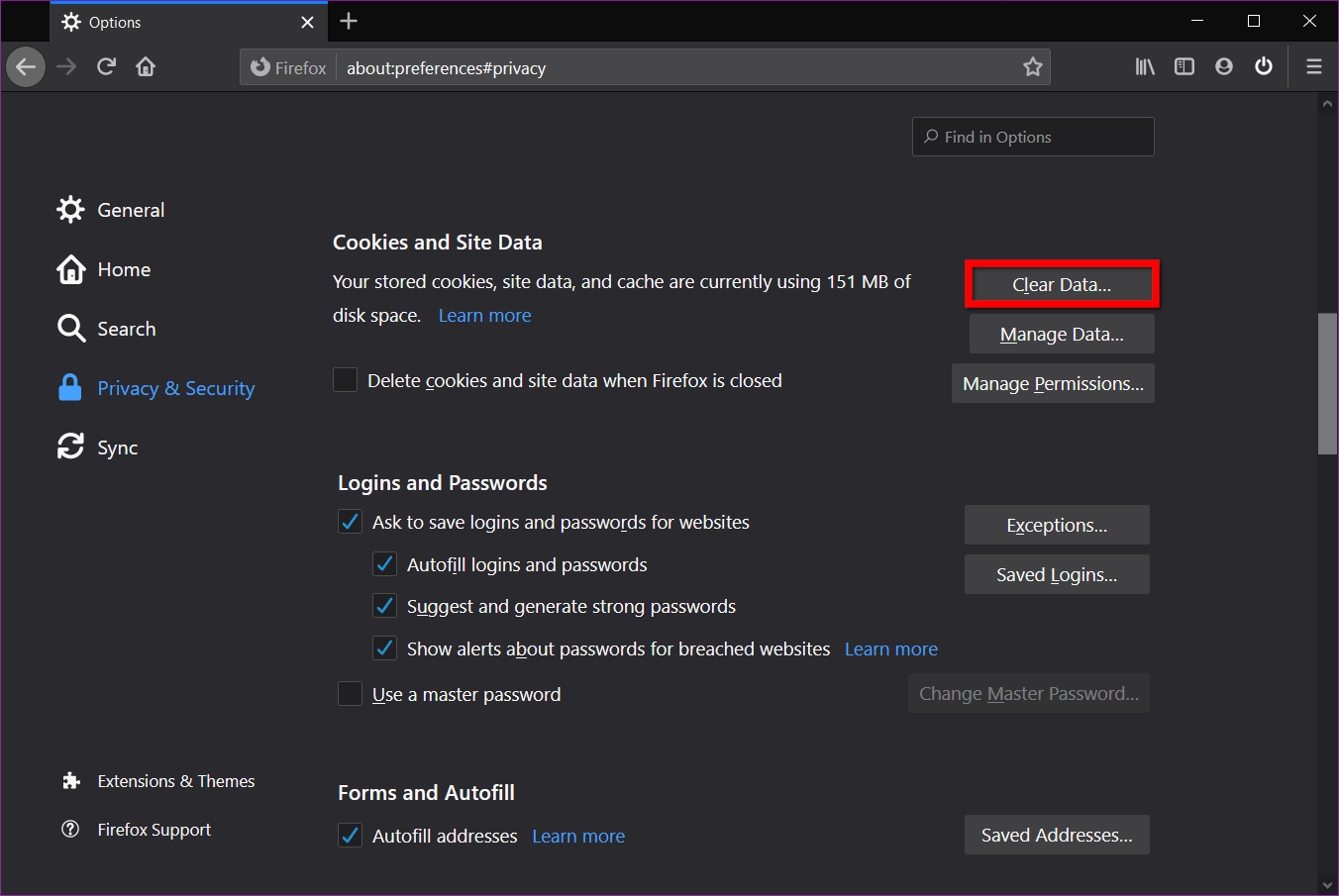1339x896 pixels.
Task: Enable delete cookies when Firefox is closed
Action: [346, 380]
